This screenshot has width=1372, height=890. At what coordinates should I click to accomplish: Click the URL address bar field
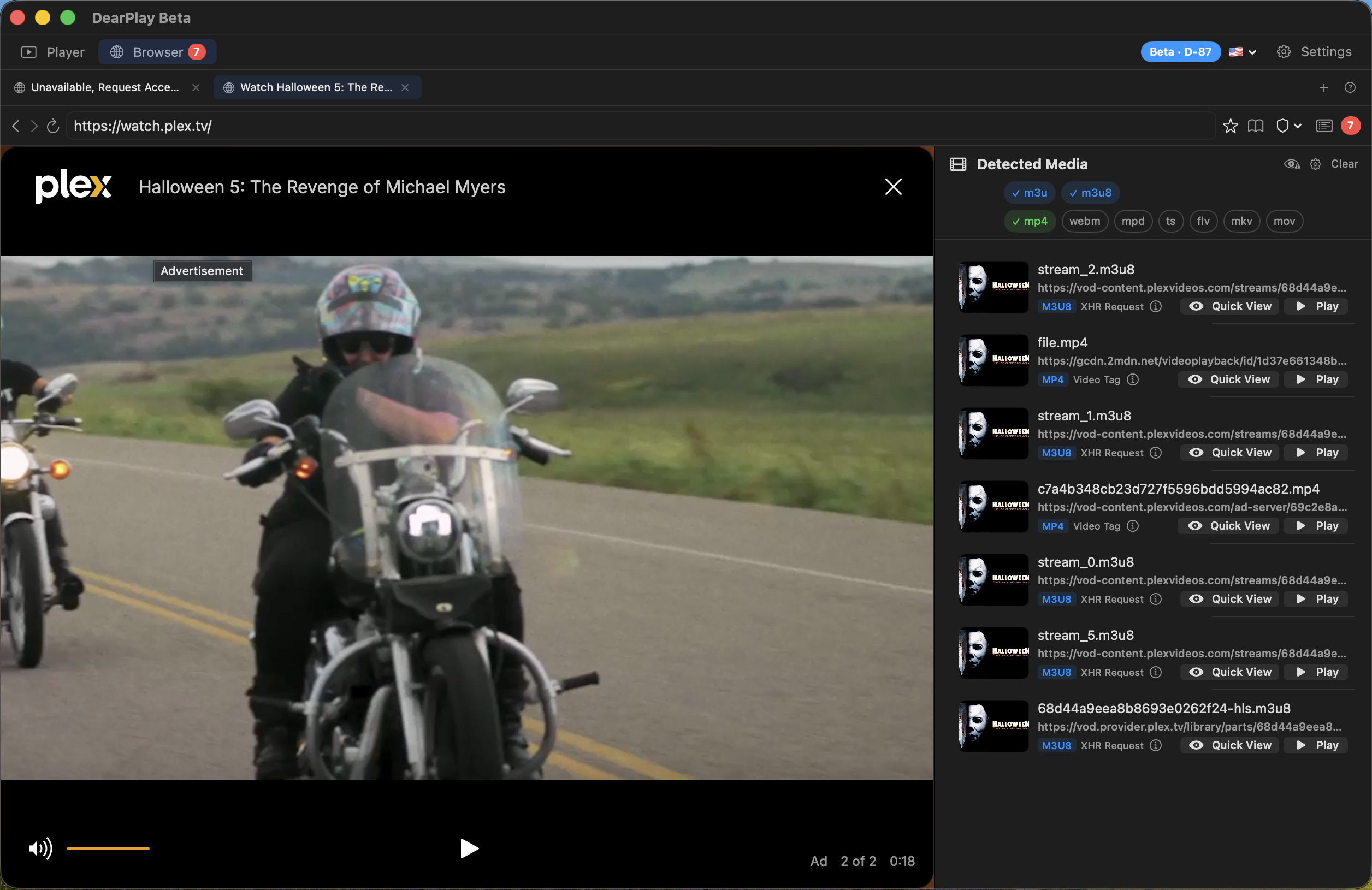point(640,126)
